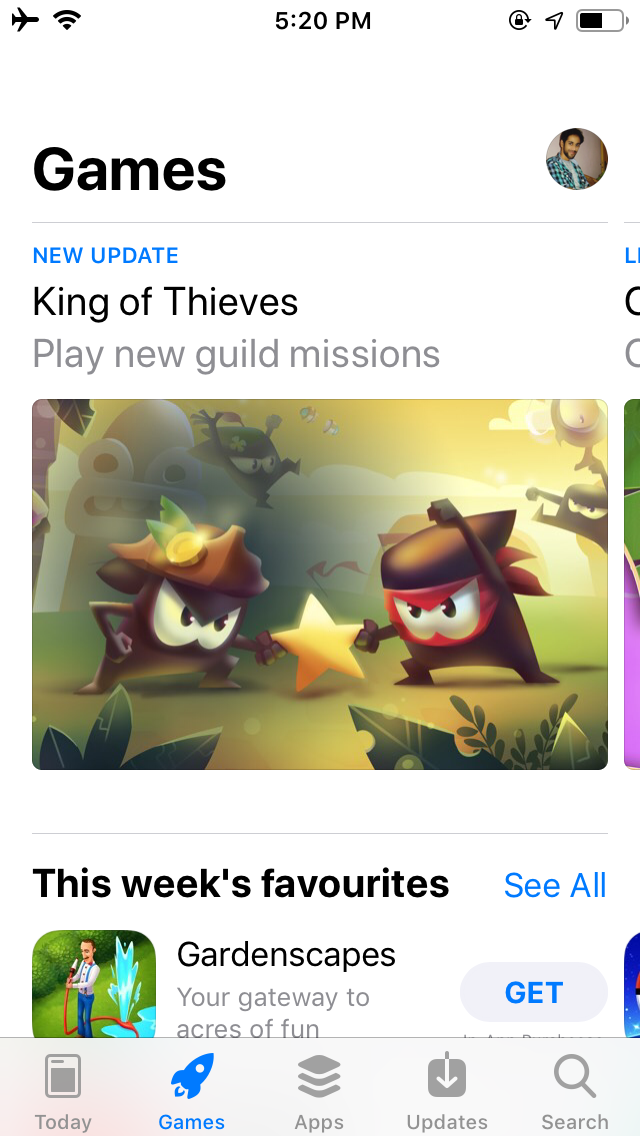Open the Gardenscapes app icon

(x=94, y=984)
